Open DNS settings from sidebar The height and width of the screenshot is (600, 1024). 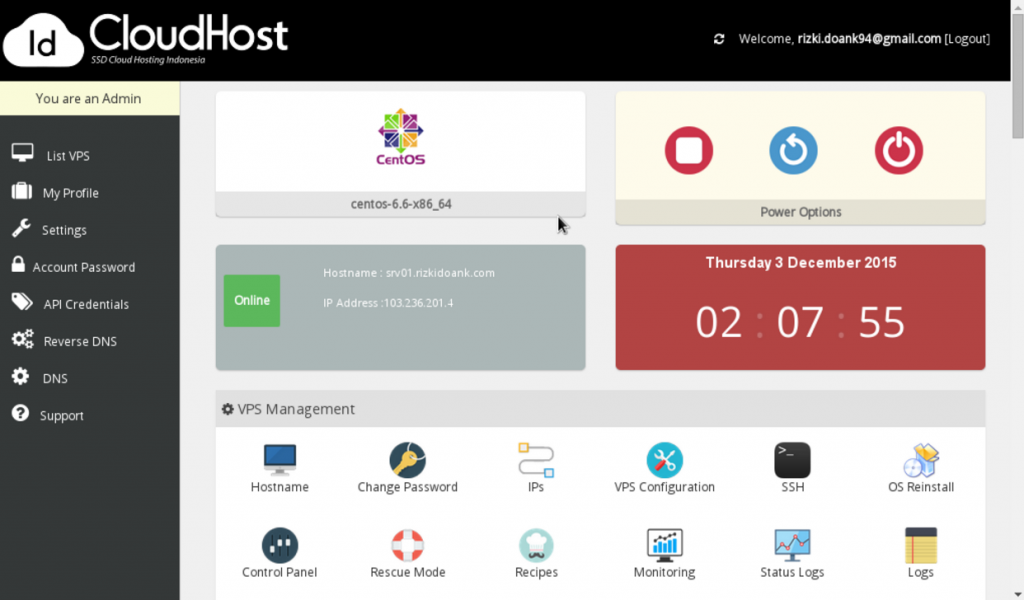coord(50,378)
